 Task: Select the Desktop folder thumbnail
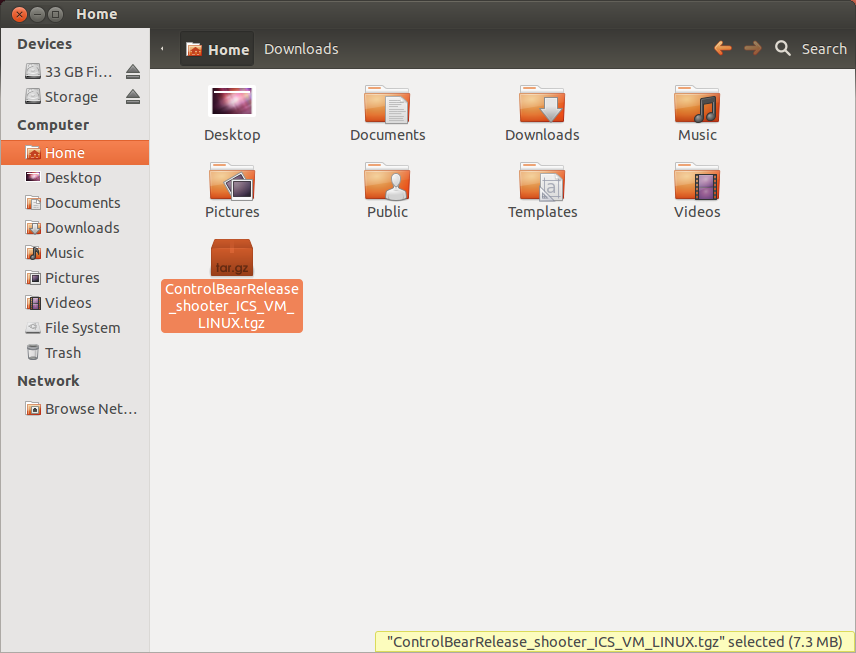[232, 102]
